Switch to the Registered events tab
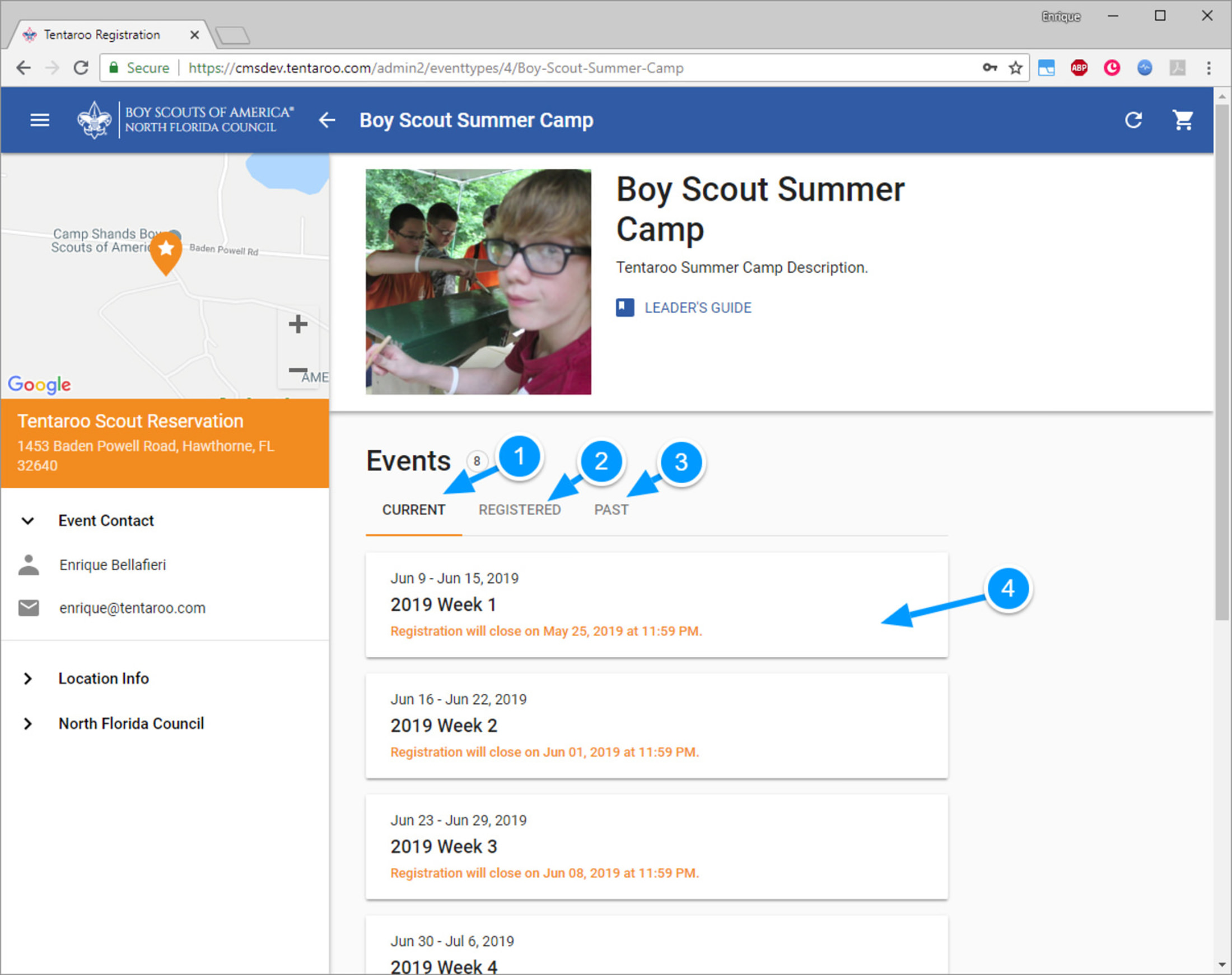The image size is (1232, 975). click(x=520, y=510)
